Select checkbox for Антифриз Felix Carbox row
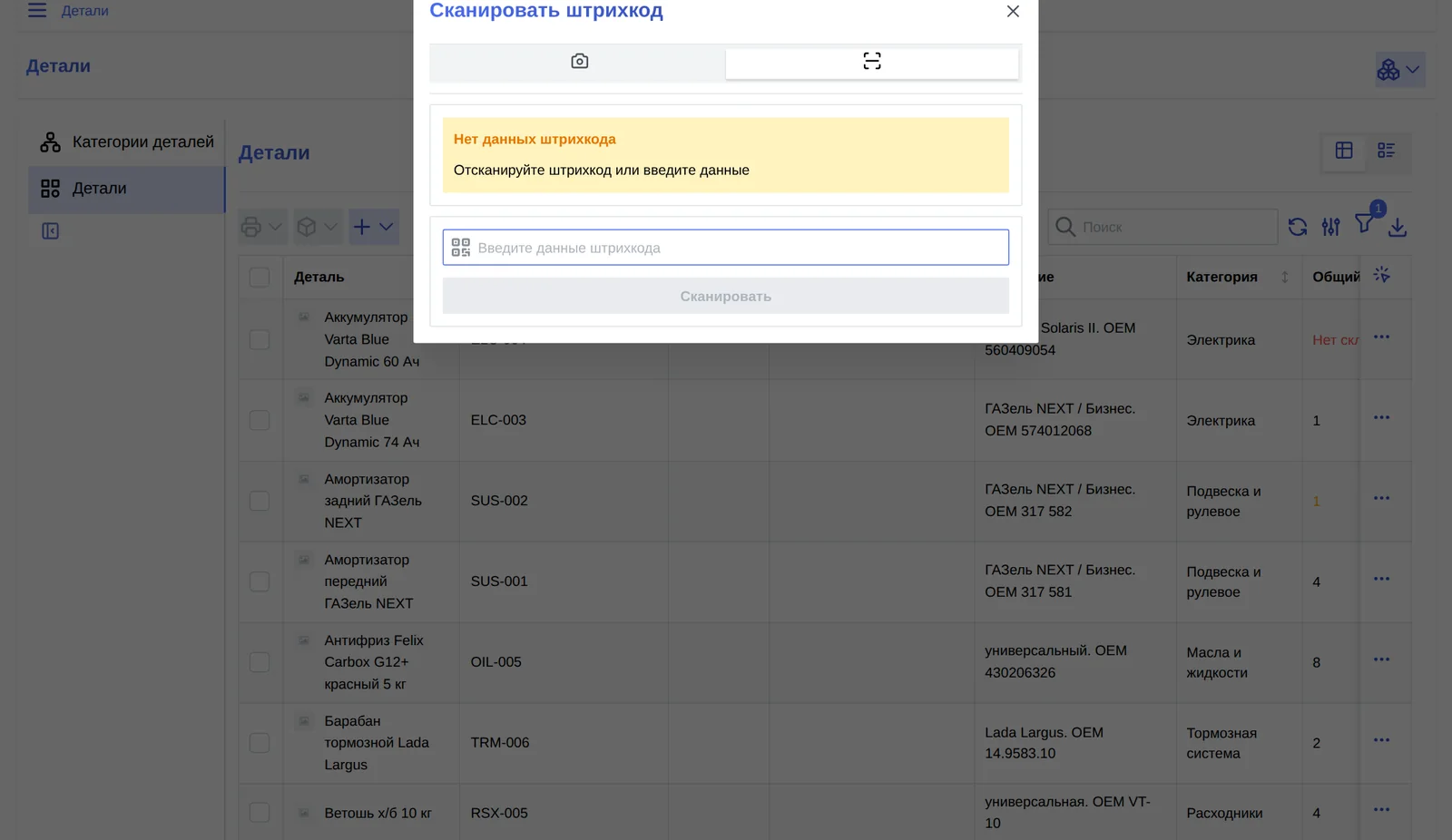Viewport: 1452px width, 840px height. click(260, 662)
